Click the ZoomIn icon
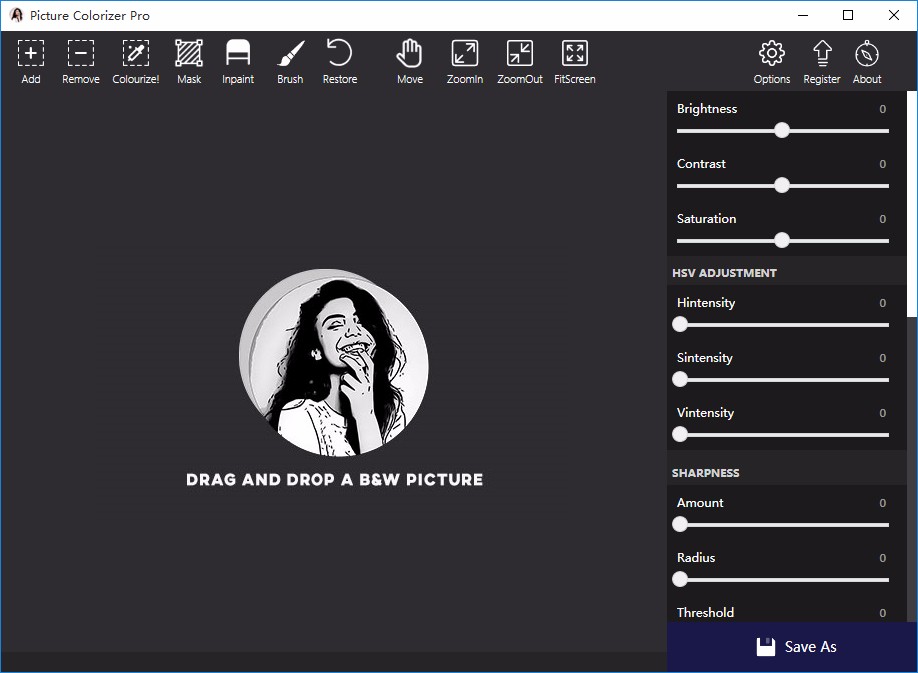The height and width of the screenshot is (673, 918). [x=465, y=54]
